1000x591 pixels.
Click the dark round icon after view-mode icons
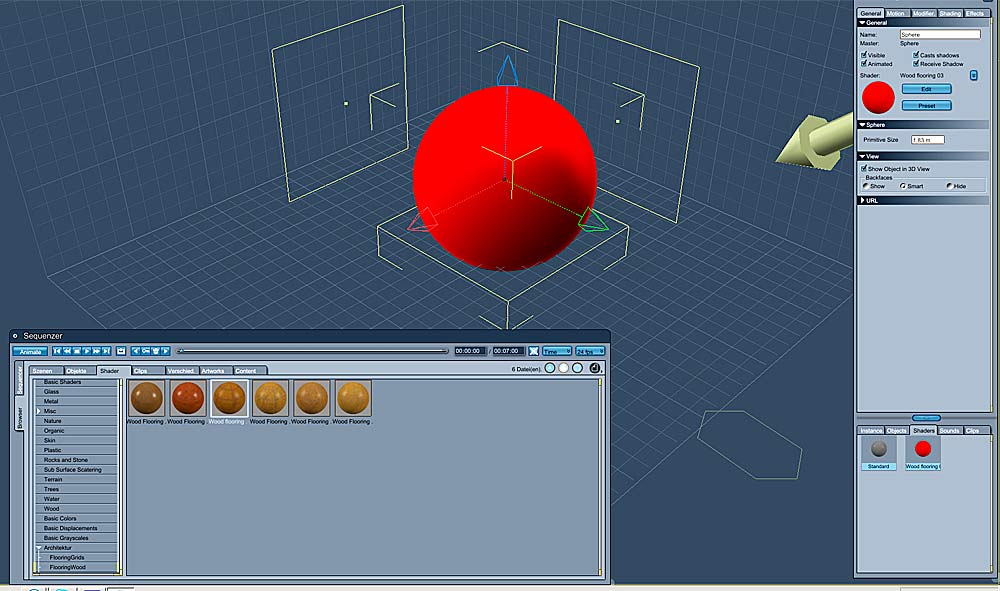[594, 368]
